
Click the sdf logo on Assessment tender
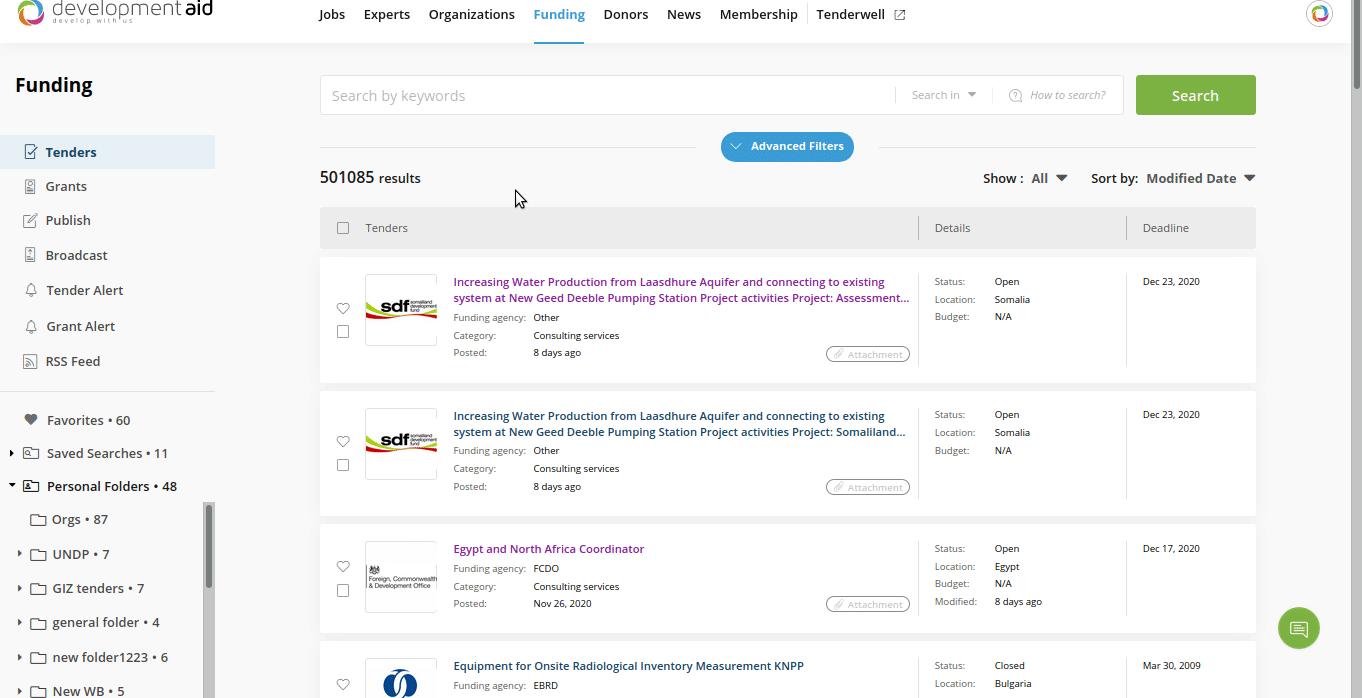(401, 310)
